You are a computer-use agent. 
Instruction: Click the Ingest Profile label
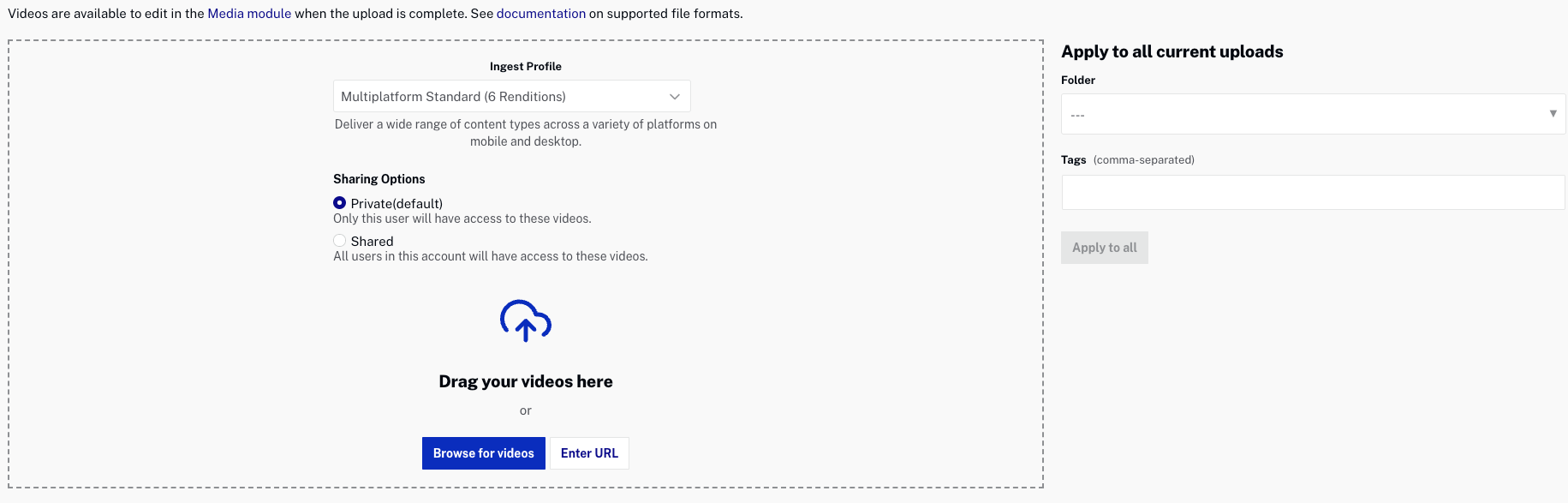pyautogui.click(x=525, y=66)
